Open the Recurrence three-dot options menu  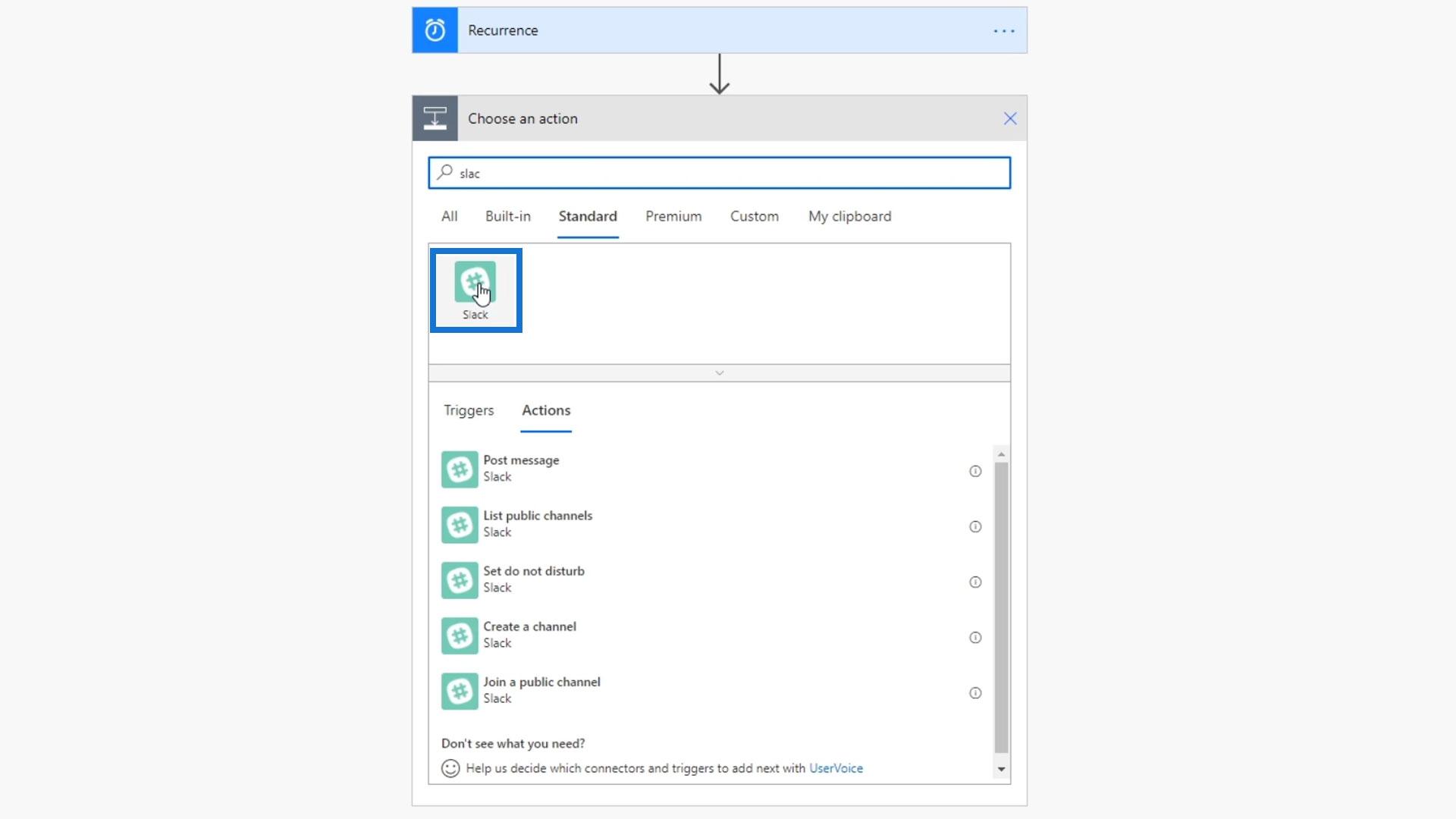tap(1004, 31)
